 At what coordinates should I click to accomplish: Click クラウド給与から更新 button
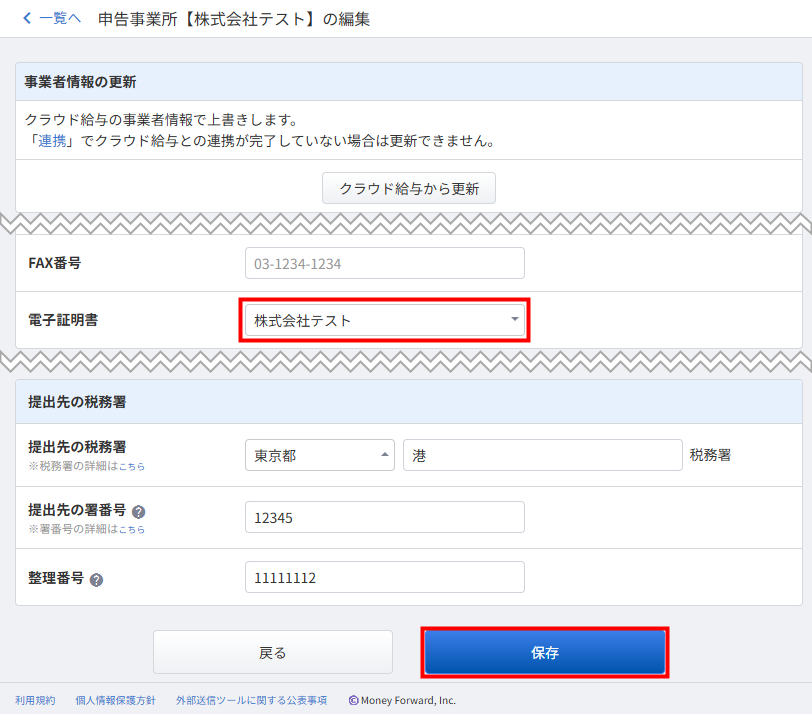(409, 188)
